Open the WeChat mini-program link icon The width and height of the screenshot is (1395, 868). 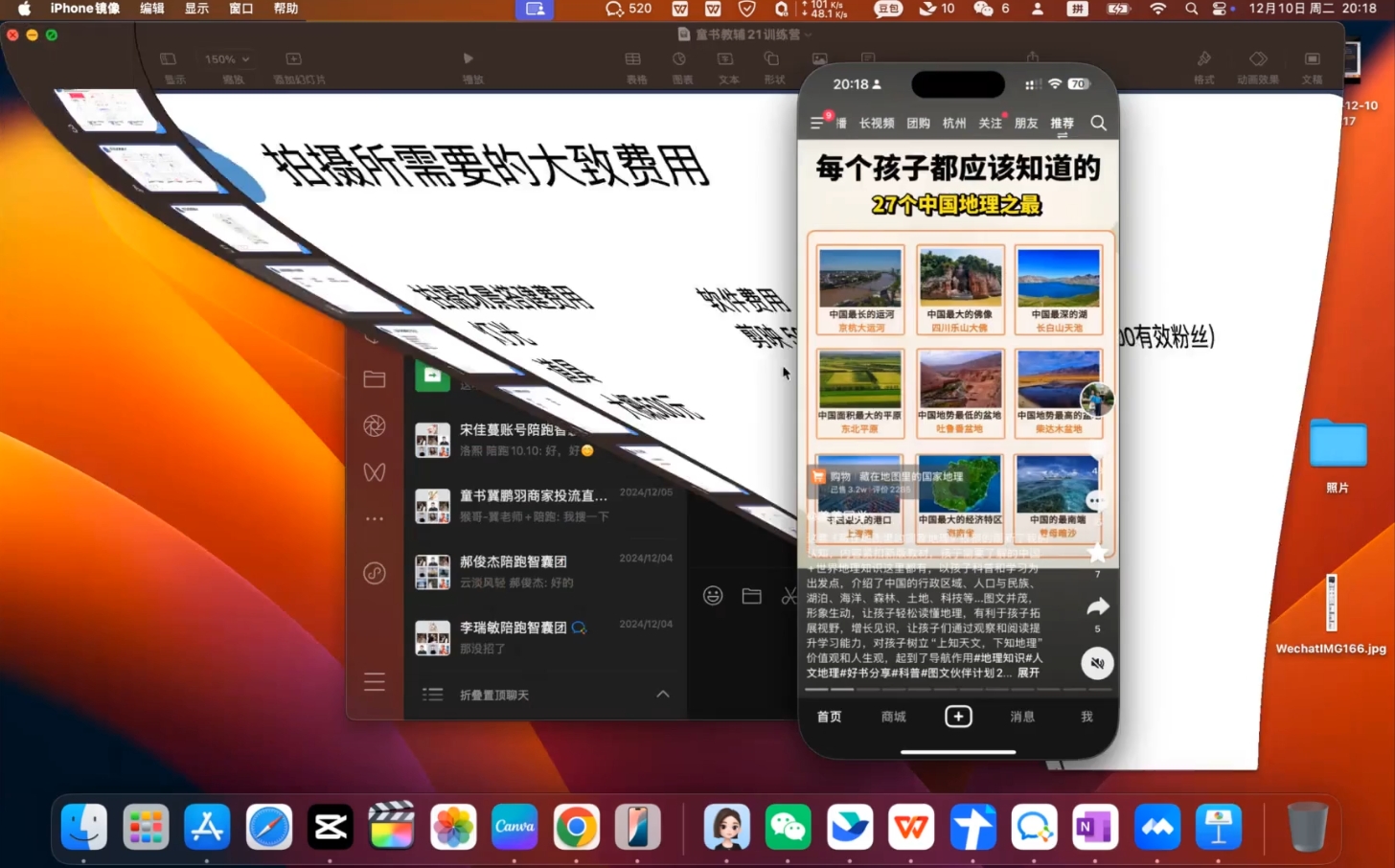coord(375,573)
